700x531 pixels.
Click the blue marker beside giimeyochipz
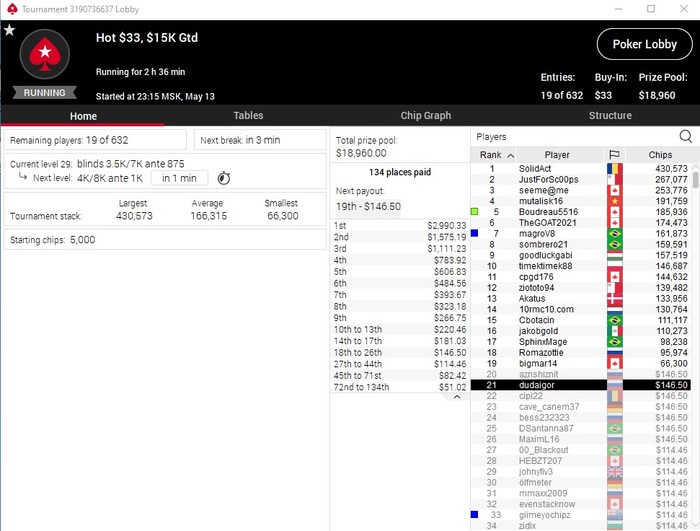pyautogui.click(x=475, y=514)
